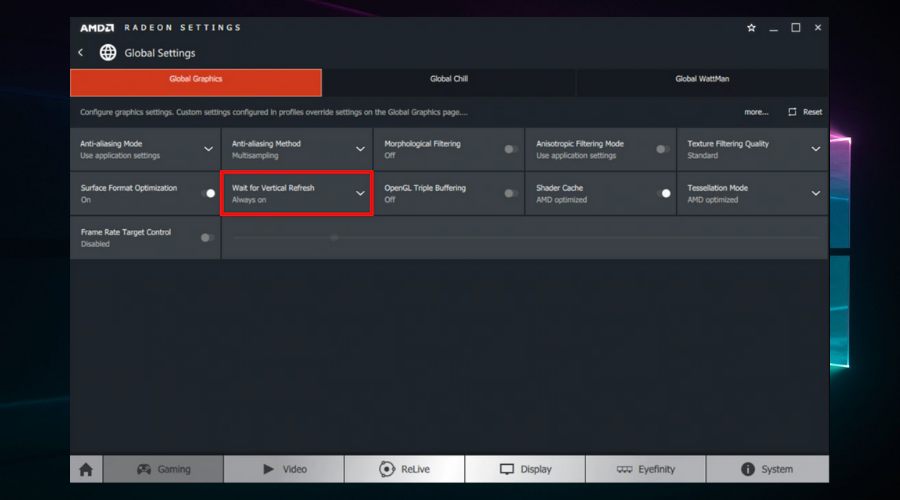Select the Global Graphics tab
The width and height of the screenshot is (900, 500).
[x=196, y=83]
